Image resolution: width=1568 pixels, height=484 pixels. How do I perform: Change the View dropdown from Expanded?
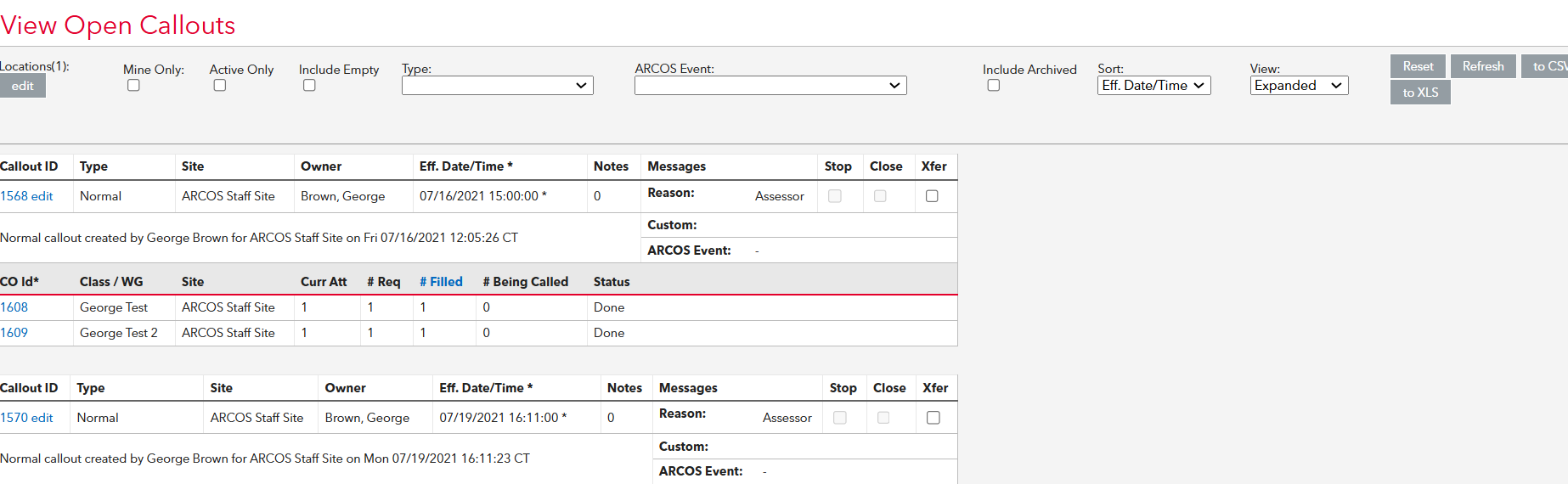coord(1298,86)
